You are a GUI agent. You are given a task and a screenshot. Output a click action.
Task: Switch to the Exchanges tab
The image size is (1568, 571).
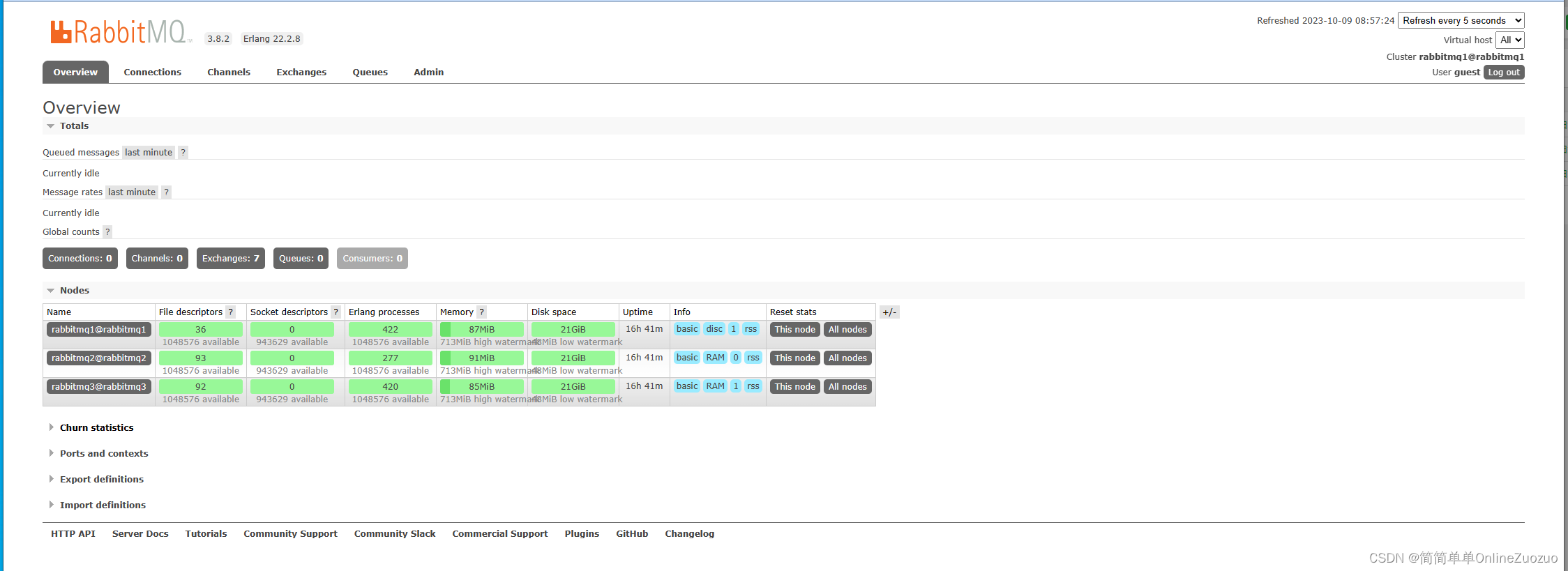301,72
